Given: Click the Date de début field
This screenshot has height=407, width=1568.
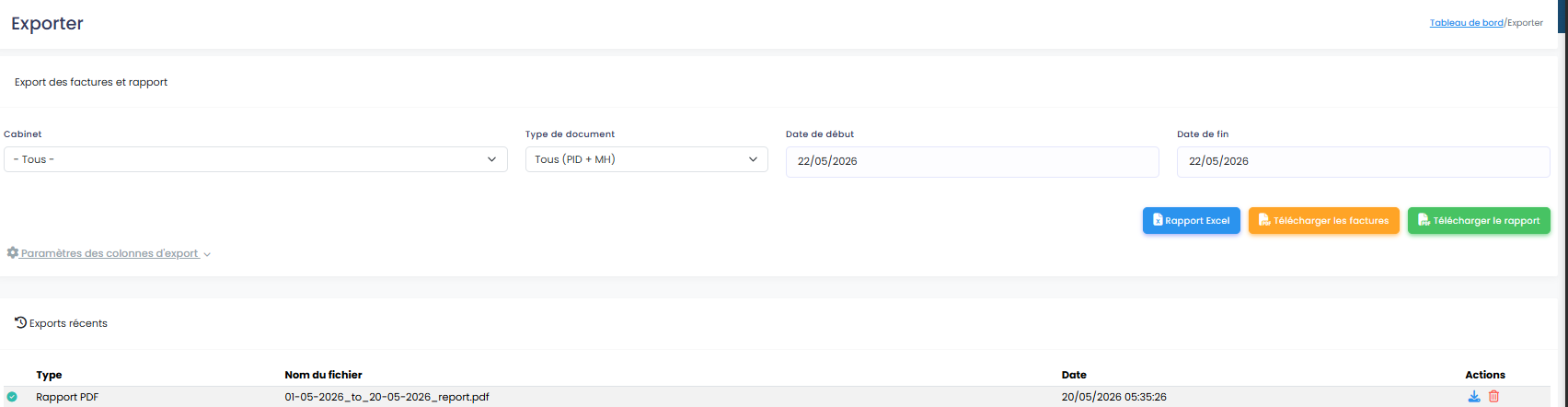Looking at the screenshot, I should click(x=973, y=161).
